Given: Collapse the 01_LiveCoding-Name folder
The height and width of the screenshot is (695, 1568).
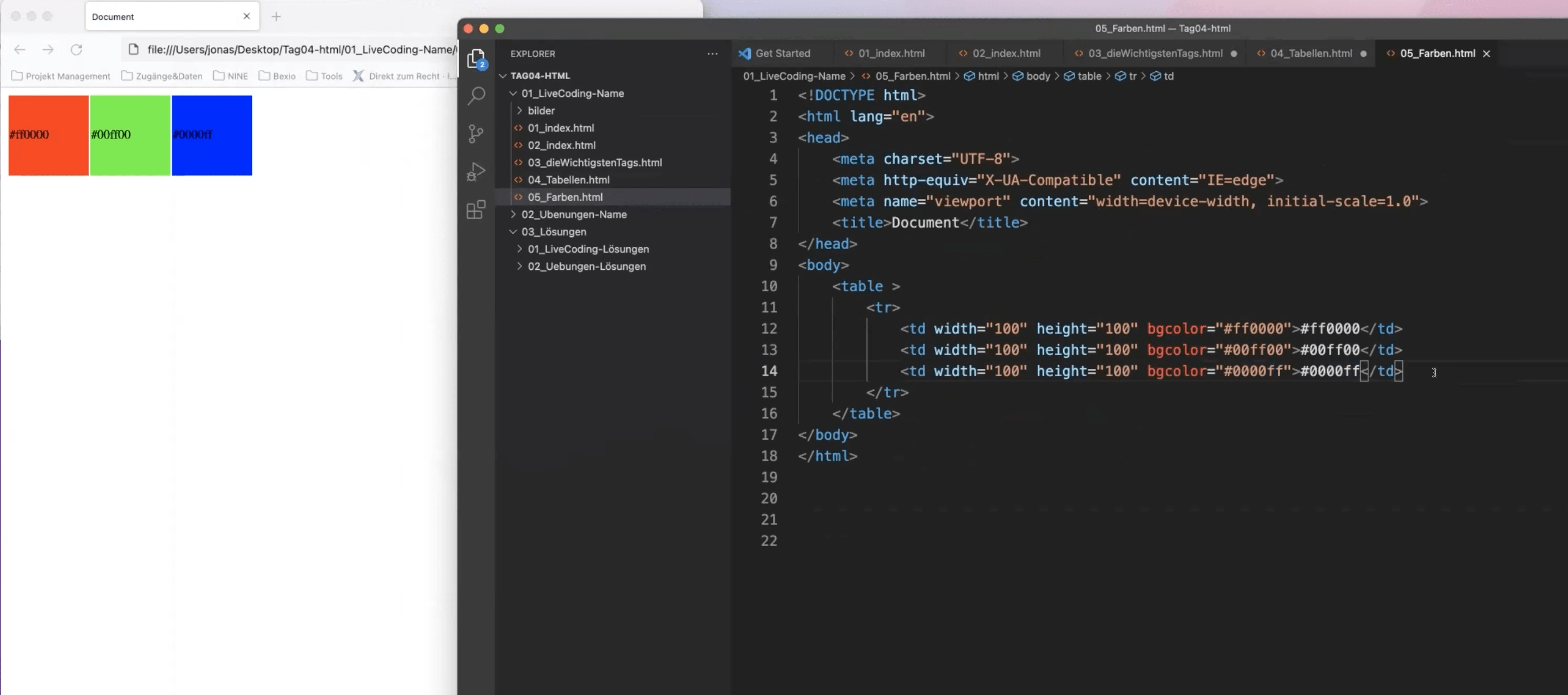Looking at the screenshot, I should click(513, 93).
